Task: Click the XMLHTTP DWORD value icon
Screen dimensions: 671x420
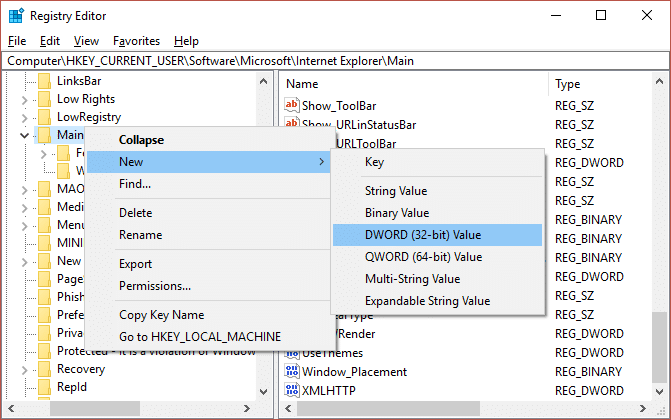Action: 292,390
